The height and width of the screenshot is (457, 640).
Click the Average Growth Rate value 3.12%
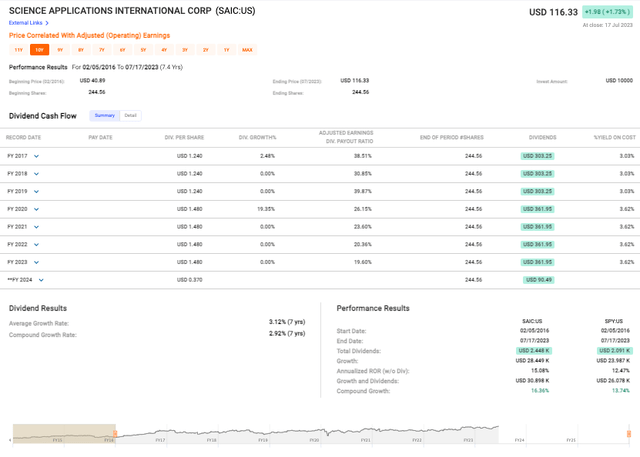(287, 322)
